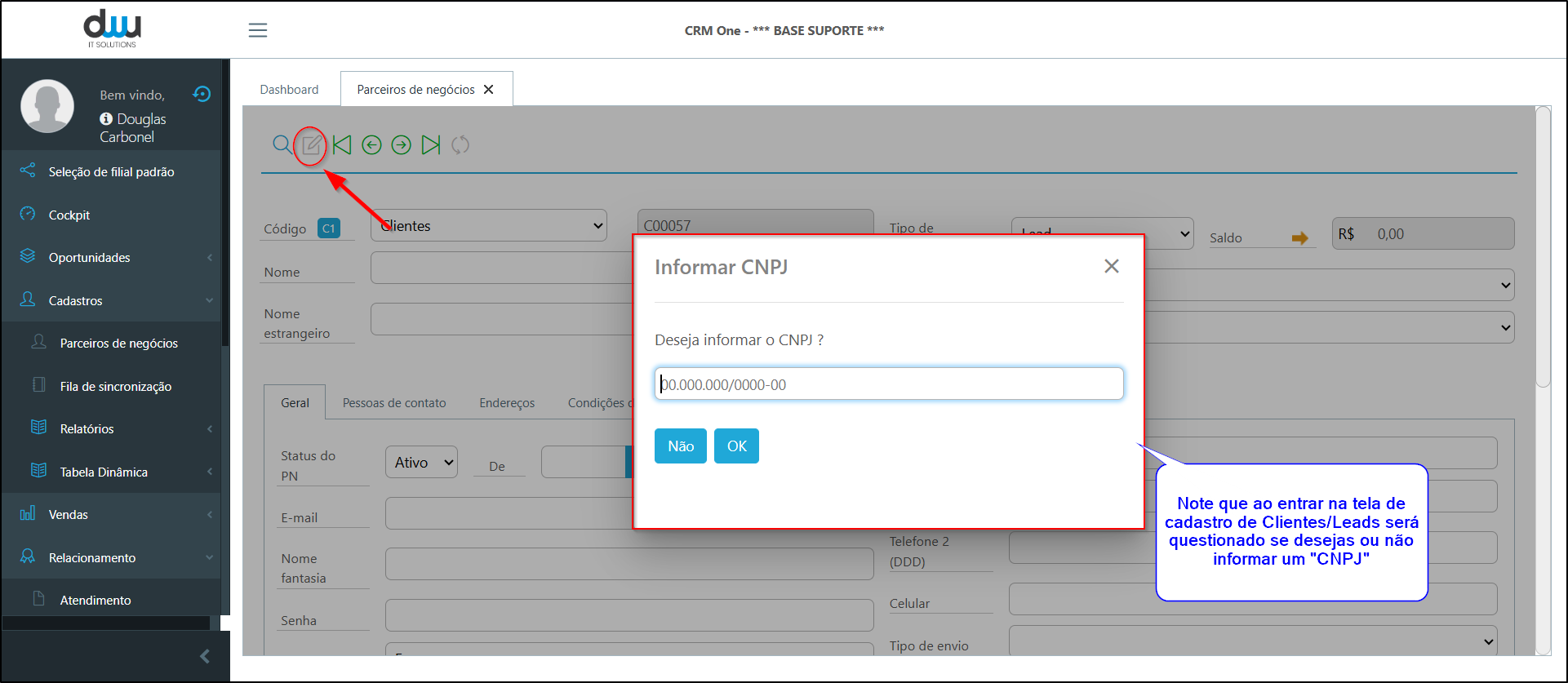Open the Status do PN Ativo dropdown
Image resolution: width=1568 pixels, height=683 pixels.
pyautogui.click(x=421, y=463)
